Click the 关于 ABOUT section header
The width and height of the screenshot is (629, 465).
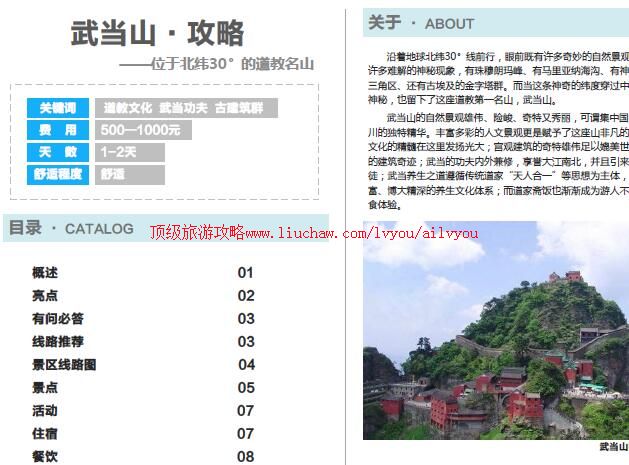[x=420, y=23]
